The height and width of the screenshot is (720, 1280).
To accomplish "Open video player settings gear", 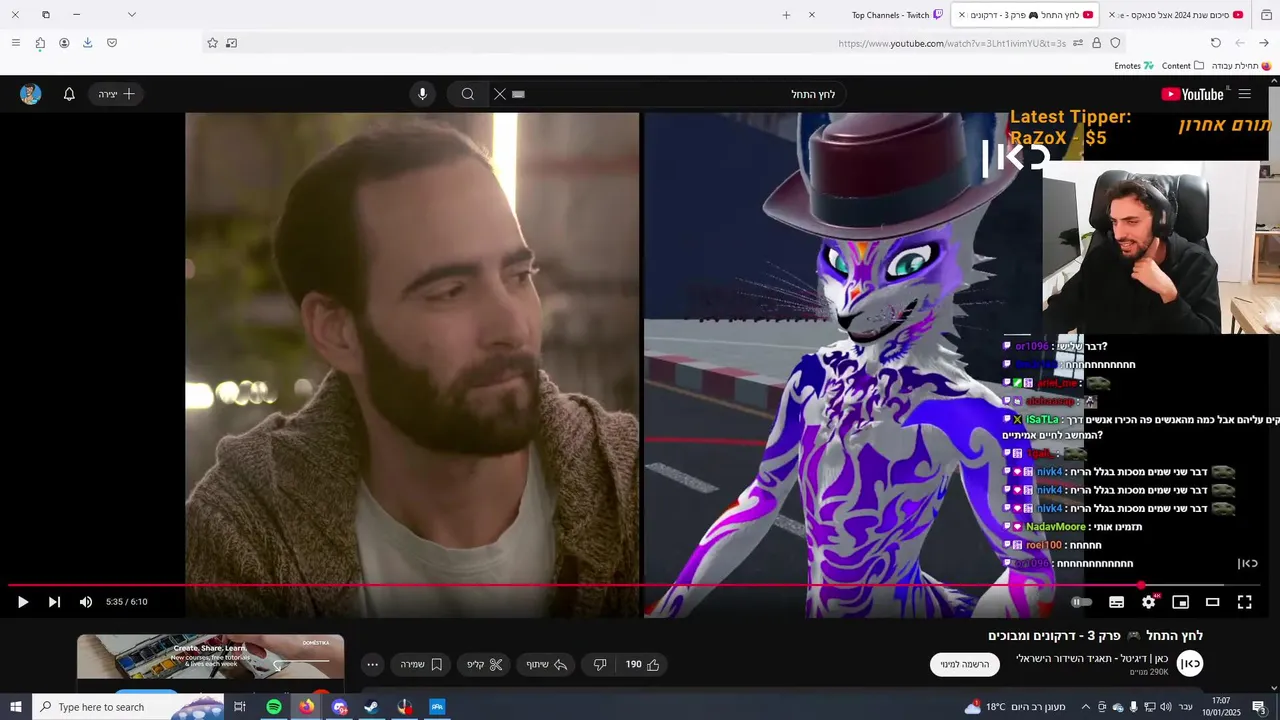I will [1149, 602].
